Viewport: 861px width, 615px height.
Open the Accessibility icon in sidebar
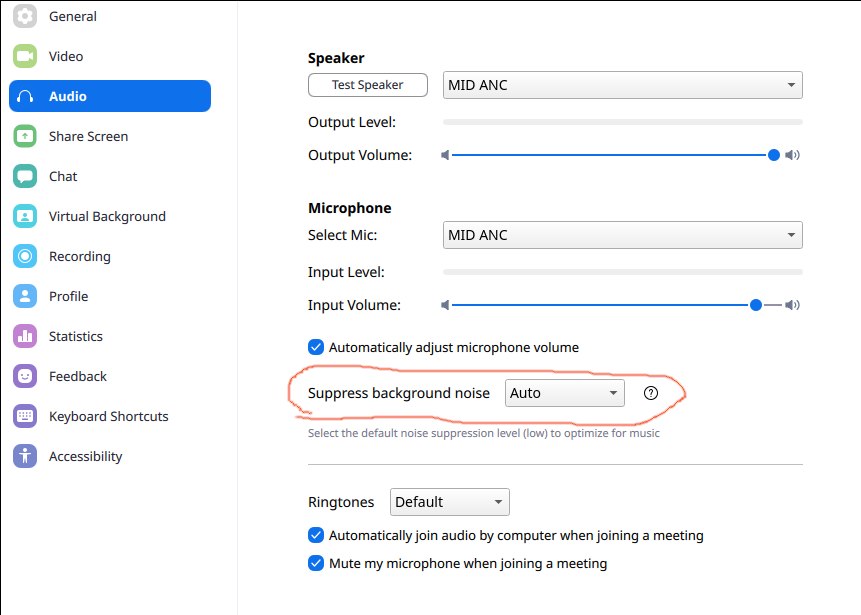coord(25,456)
